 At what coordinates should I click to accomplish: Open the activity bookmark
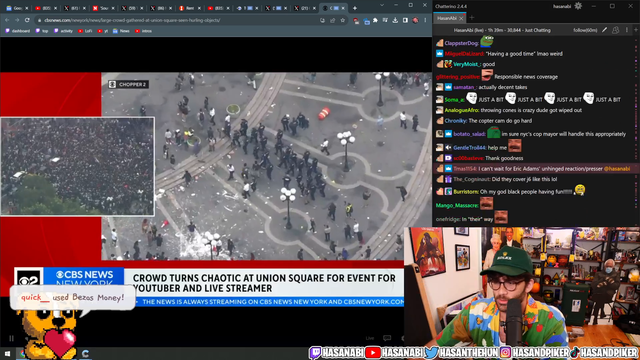pos(63,31)
